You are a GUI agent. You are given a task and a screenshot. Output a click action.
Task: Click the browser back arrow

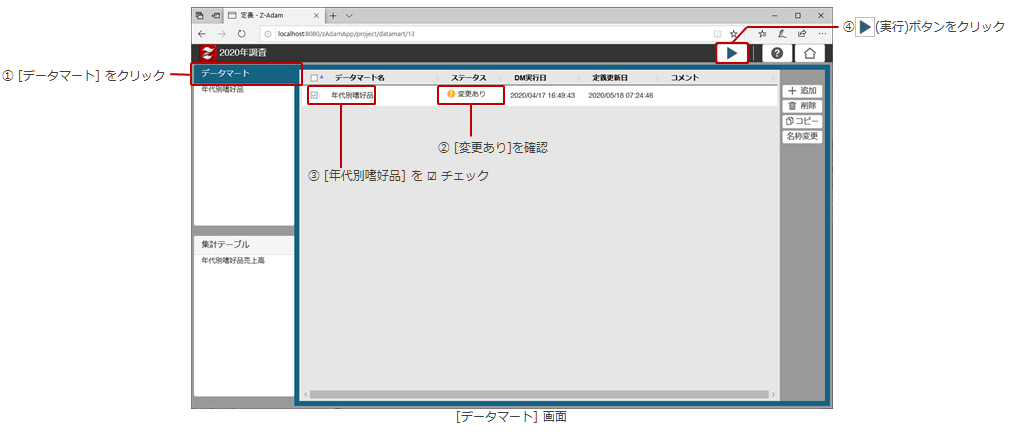click(x=202, y=33)
